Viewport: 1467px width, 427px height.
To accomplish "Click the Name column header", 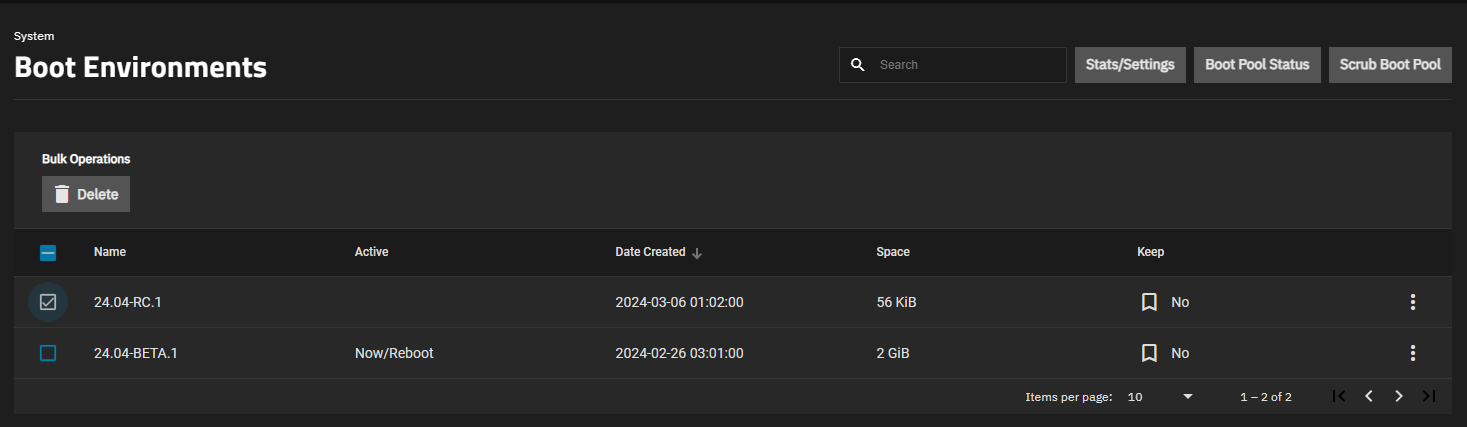I will pos(110,252).
